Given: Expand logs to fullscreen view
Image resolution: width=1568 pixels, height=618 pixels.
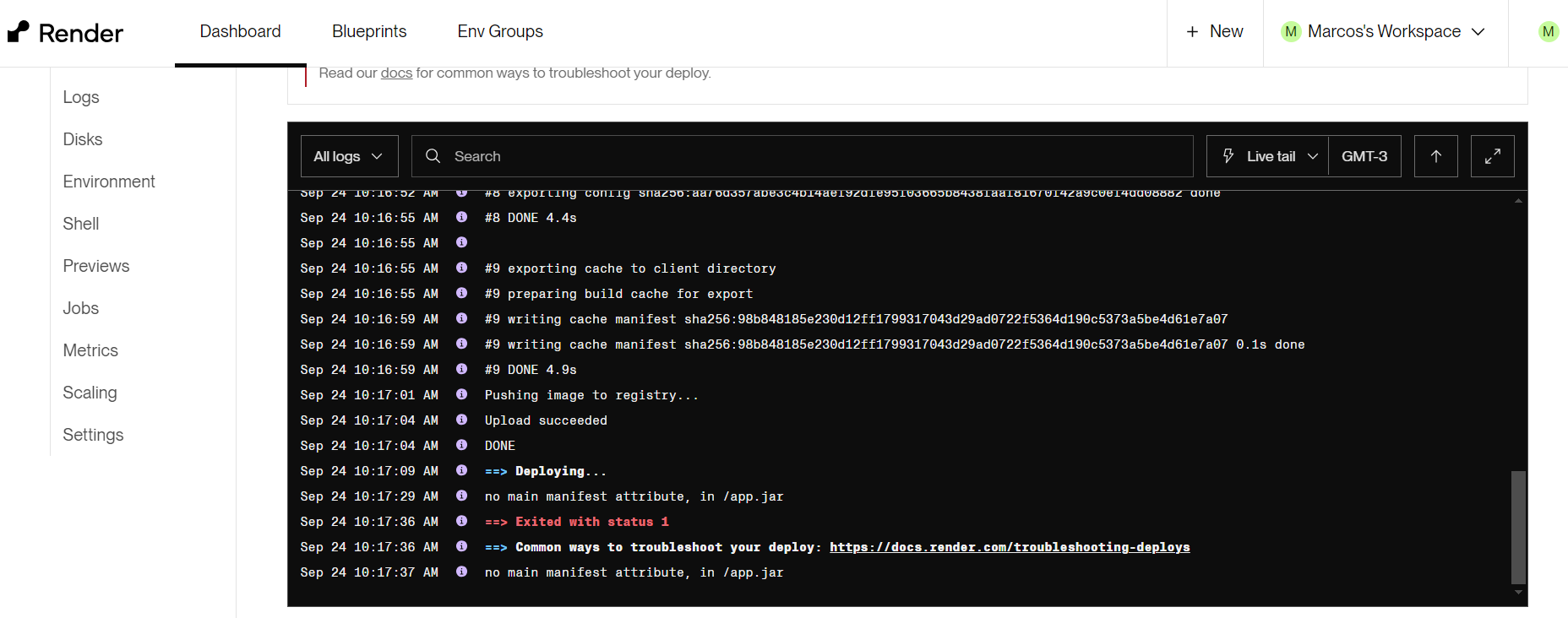Looking at the screenshot, I should pyautogui.click(x=1493, y=156).
